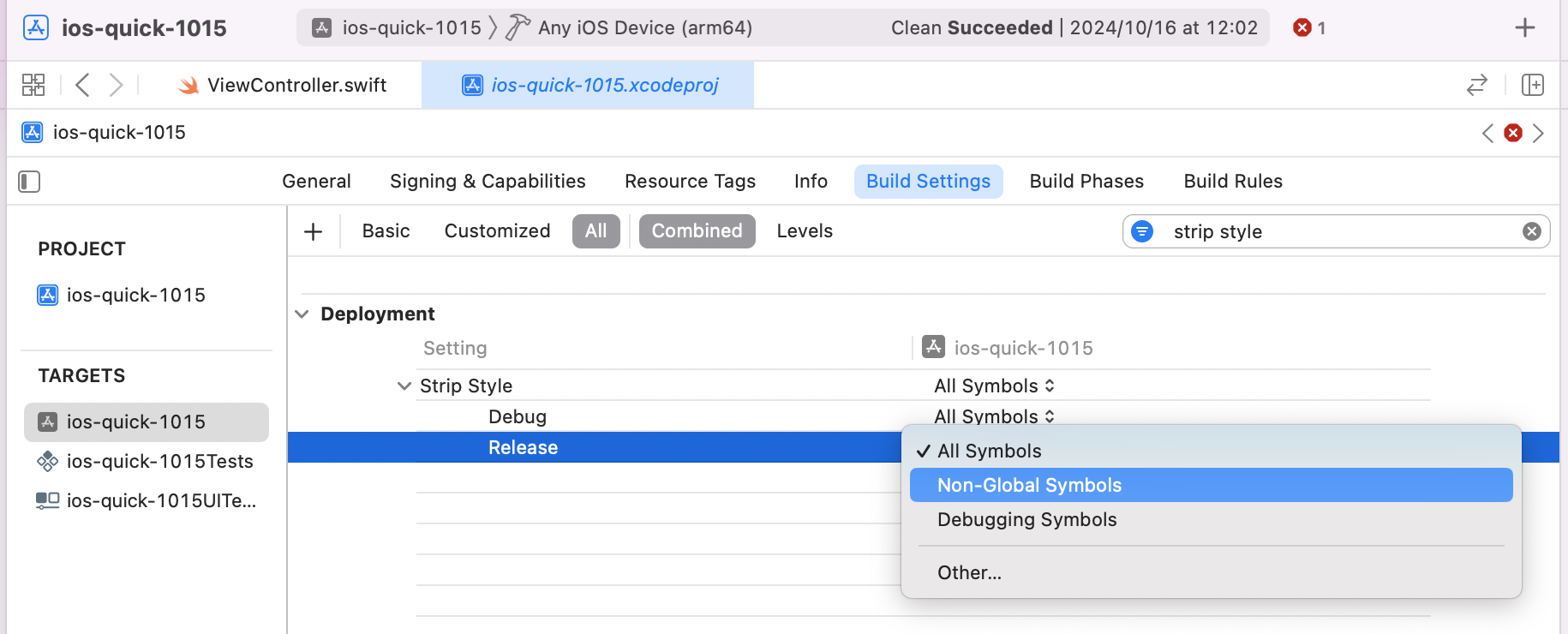Click the add editor split icon

click(1532, 85)
